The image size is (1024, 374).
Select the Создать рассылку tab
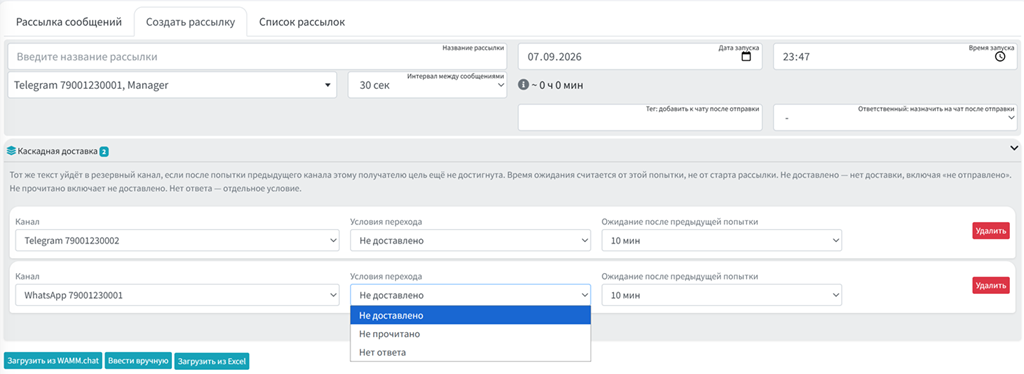point(190,22)
